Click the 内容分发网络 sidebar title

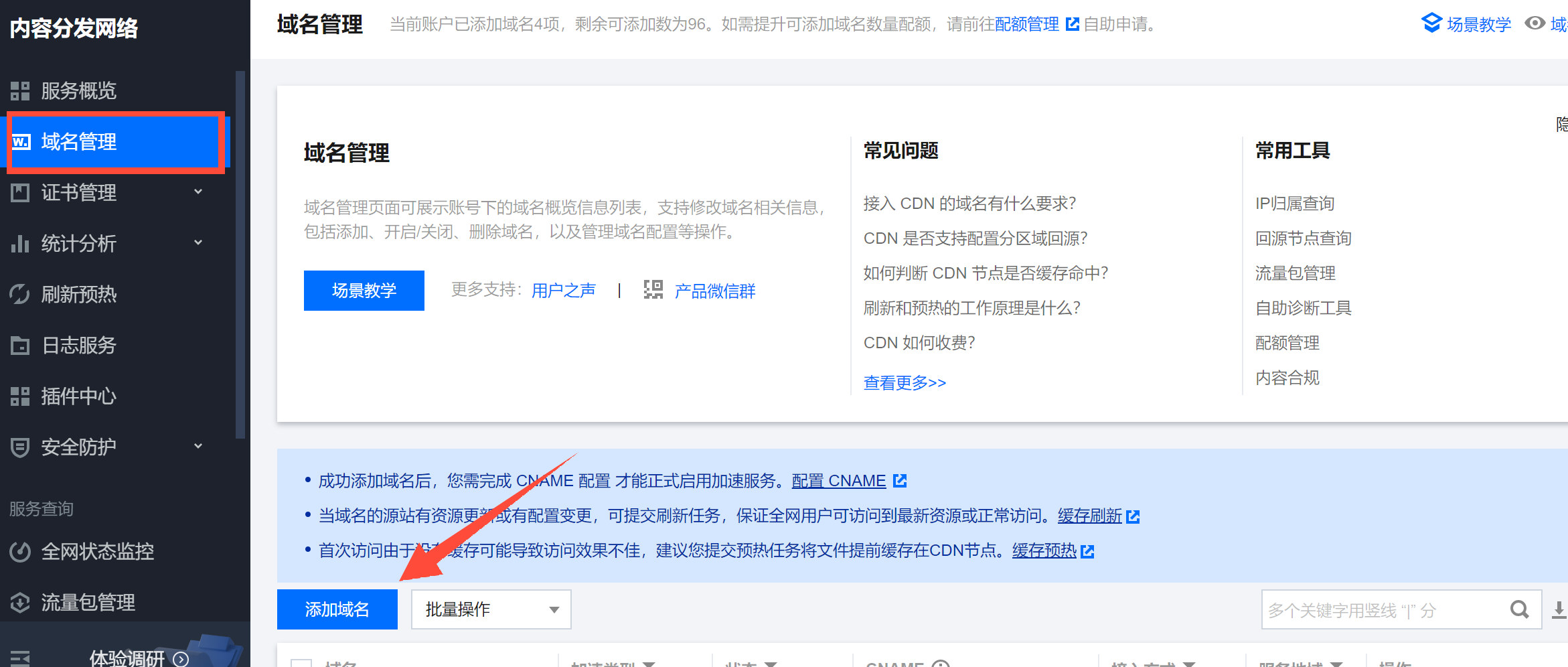tap(74, 28)
